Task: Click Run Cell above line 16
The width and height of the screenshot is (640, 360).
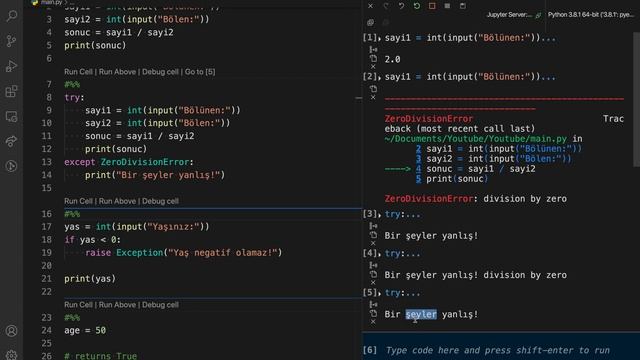Action: click(x=78, y=201)
